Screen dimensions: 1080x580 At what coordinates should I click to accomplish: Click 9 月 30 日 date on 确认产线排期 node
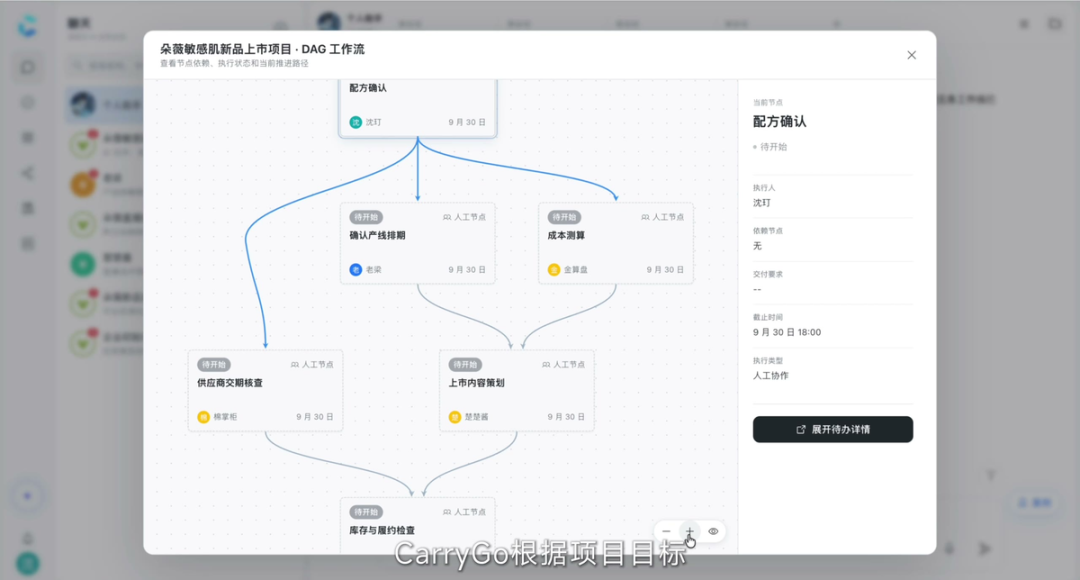coord(467,269)
